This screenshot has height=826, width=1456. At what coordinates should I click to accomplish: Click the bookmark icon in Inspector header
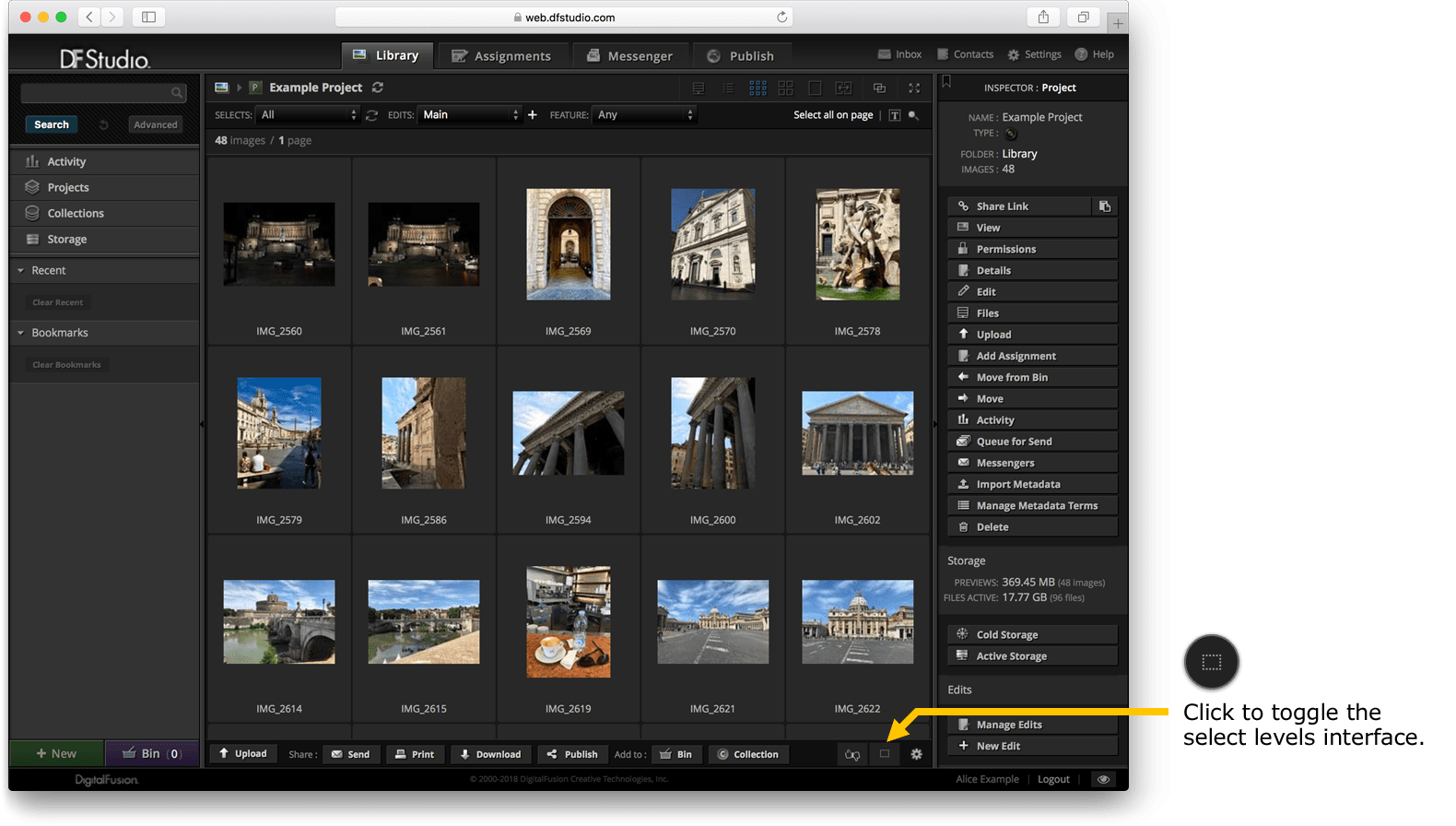(946, 83)
